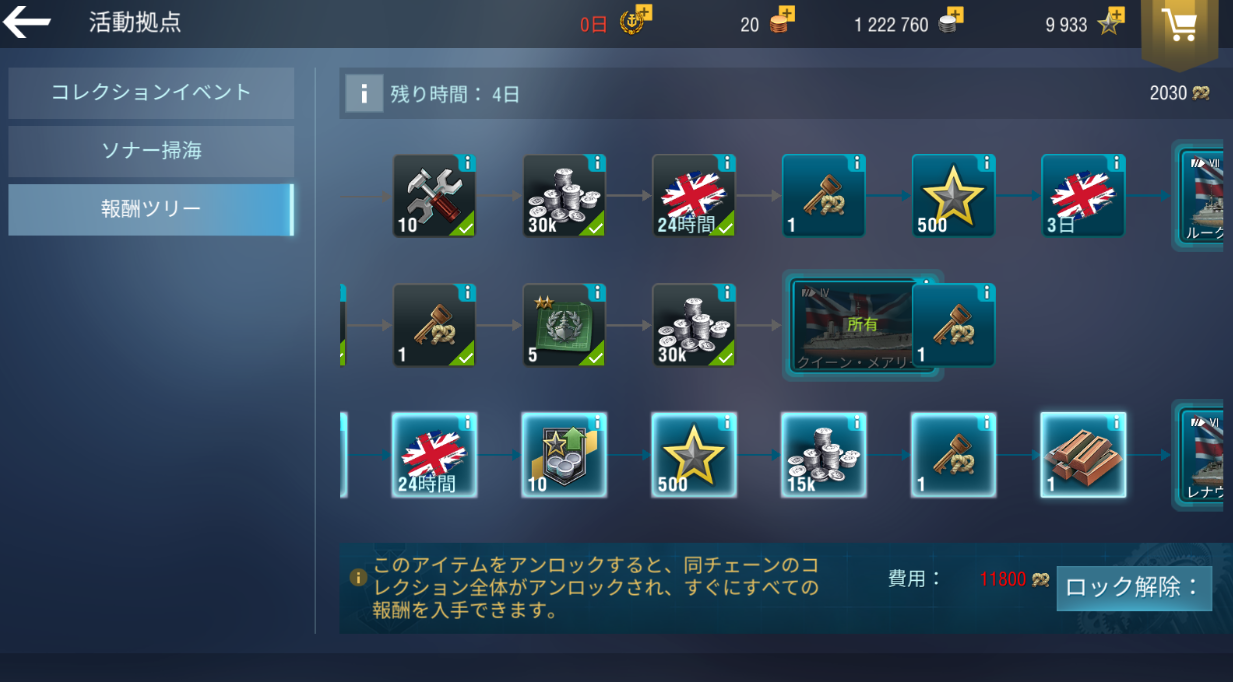The width and height of the screenshot is (1233, 682).
Task: Show info for the bottom-row 24時間 flag
Action: [466, 423]
